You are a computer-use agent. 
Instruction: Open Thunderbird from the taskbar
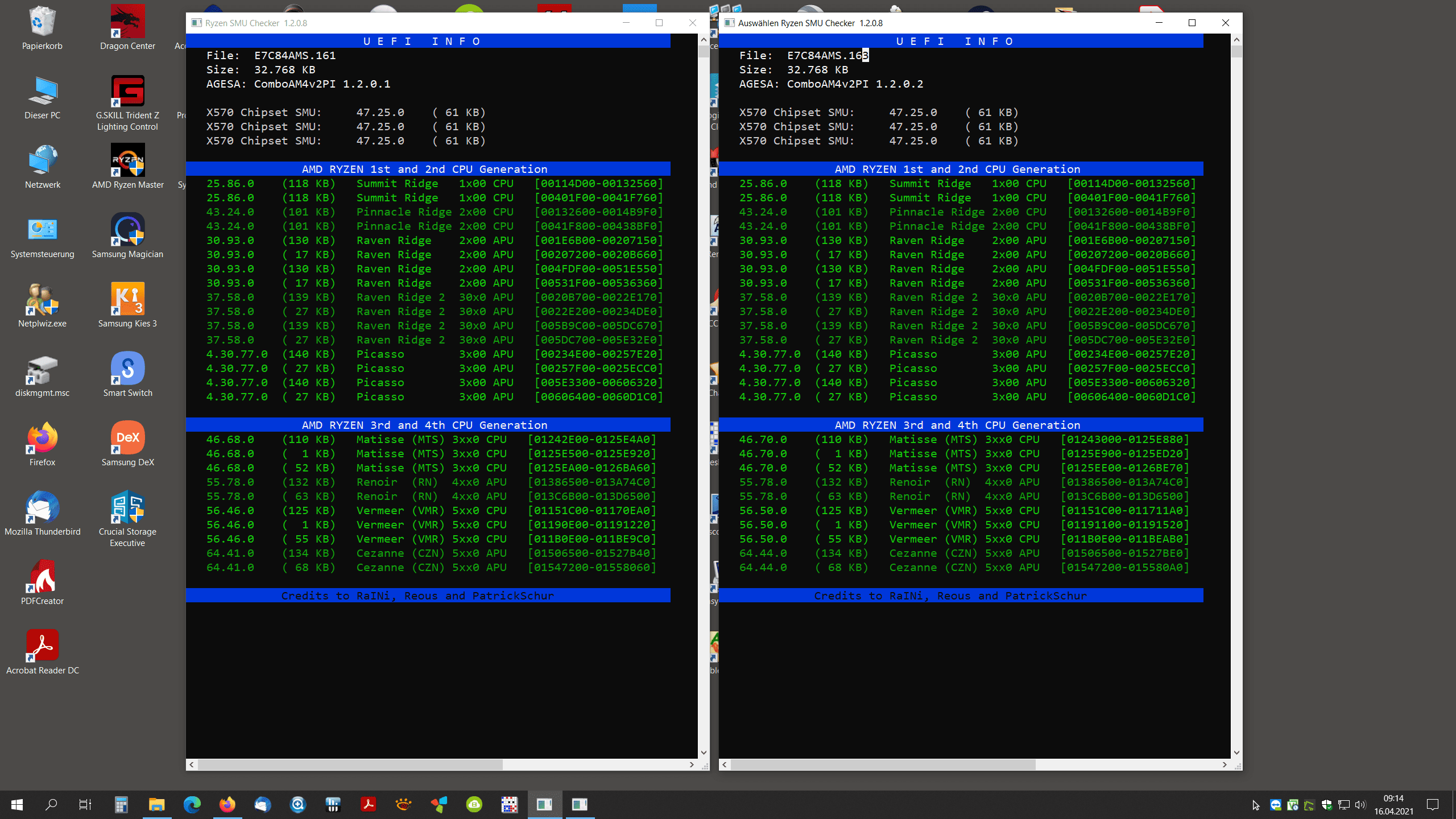tap(262, 804)
